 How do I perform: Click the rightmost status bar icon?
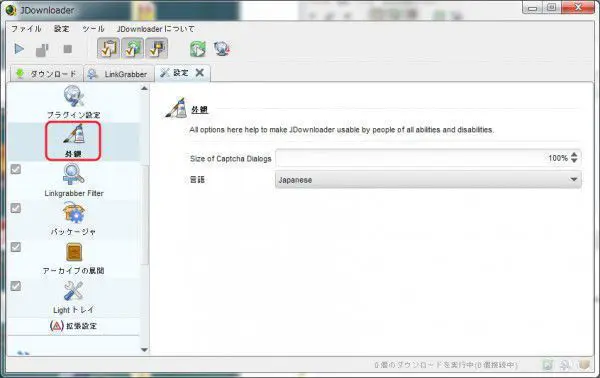584,365
